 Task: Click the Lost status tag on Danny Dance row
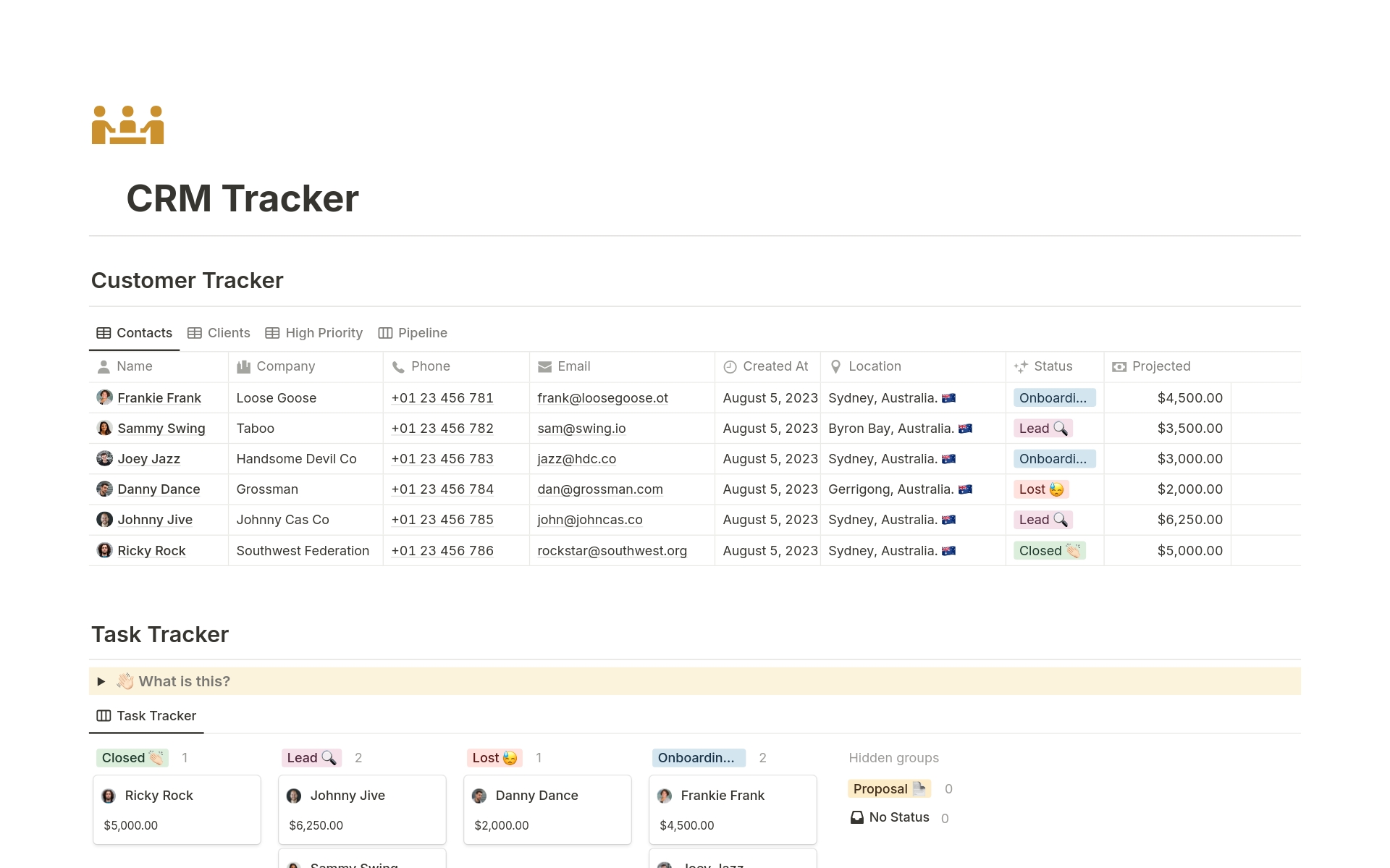1040,489
